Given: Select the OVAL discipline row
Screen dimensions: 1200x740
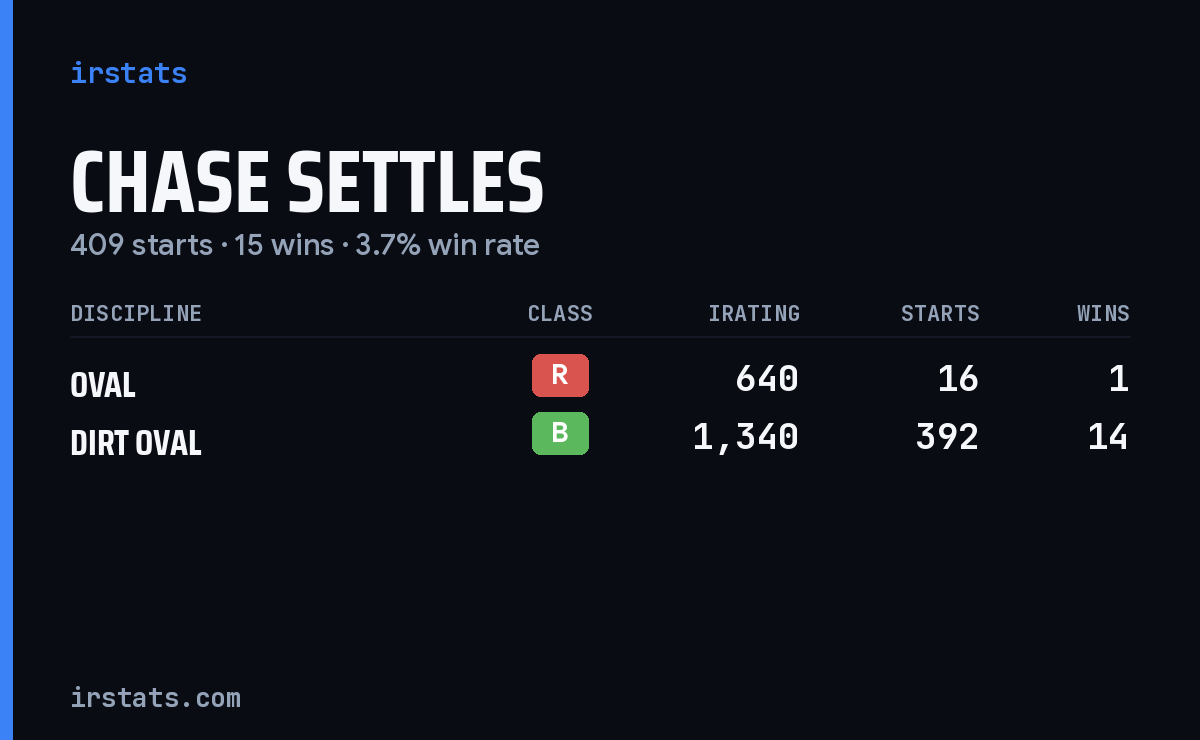Looking at the screenshot, I should pyautogui.click(x=600, y=379).
